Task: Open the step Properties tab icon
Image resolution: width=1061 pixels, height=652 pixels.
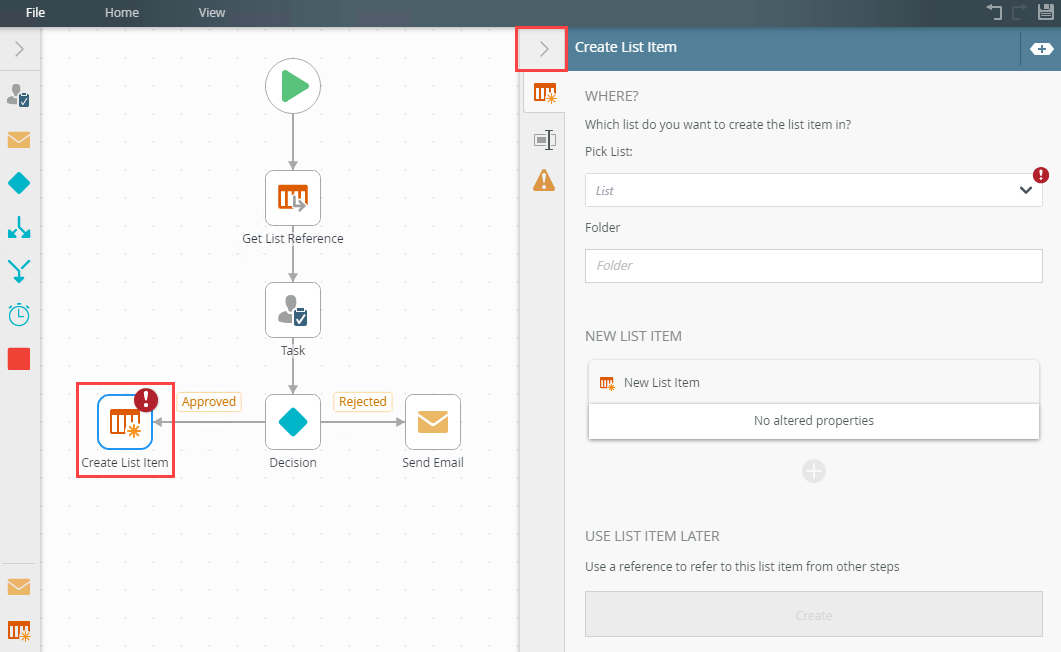Action: point(545,140)
